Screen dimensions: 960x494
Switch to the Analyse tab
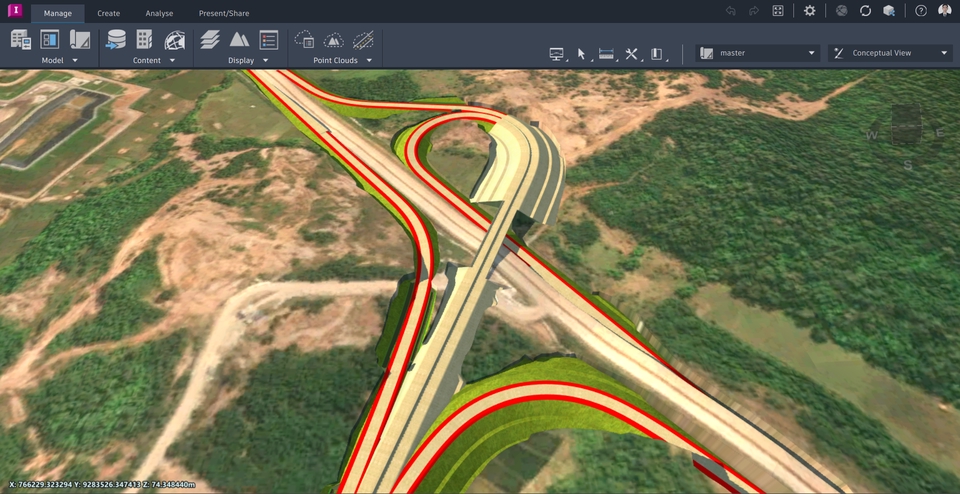(x=159, y=13)
